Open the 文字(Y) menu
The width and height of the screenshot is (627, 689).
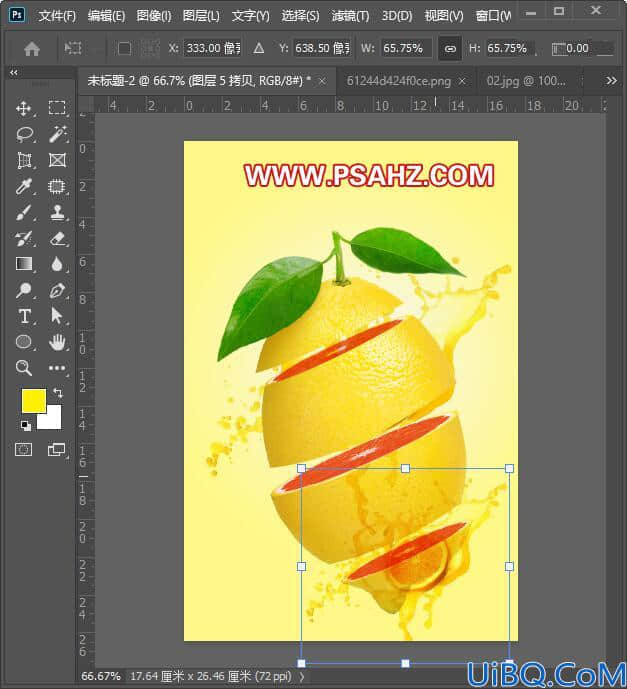(250, 16)
